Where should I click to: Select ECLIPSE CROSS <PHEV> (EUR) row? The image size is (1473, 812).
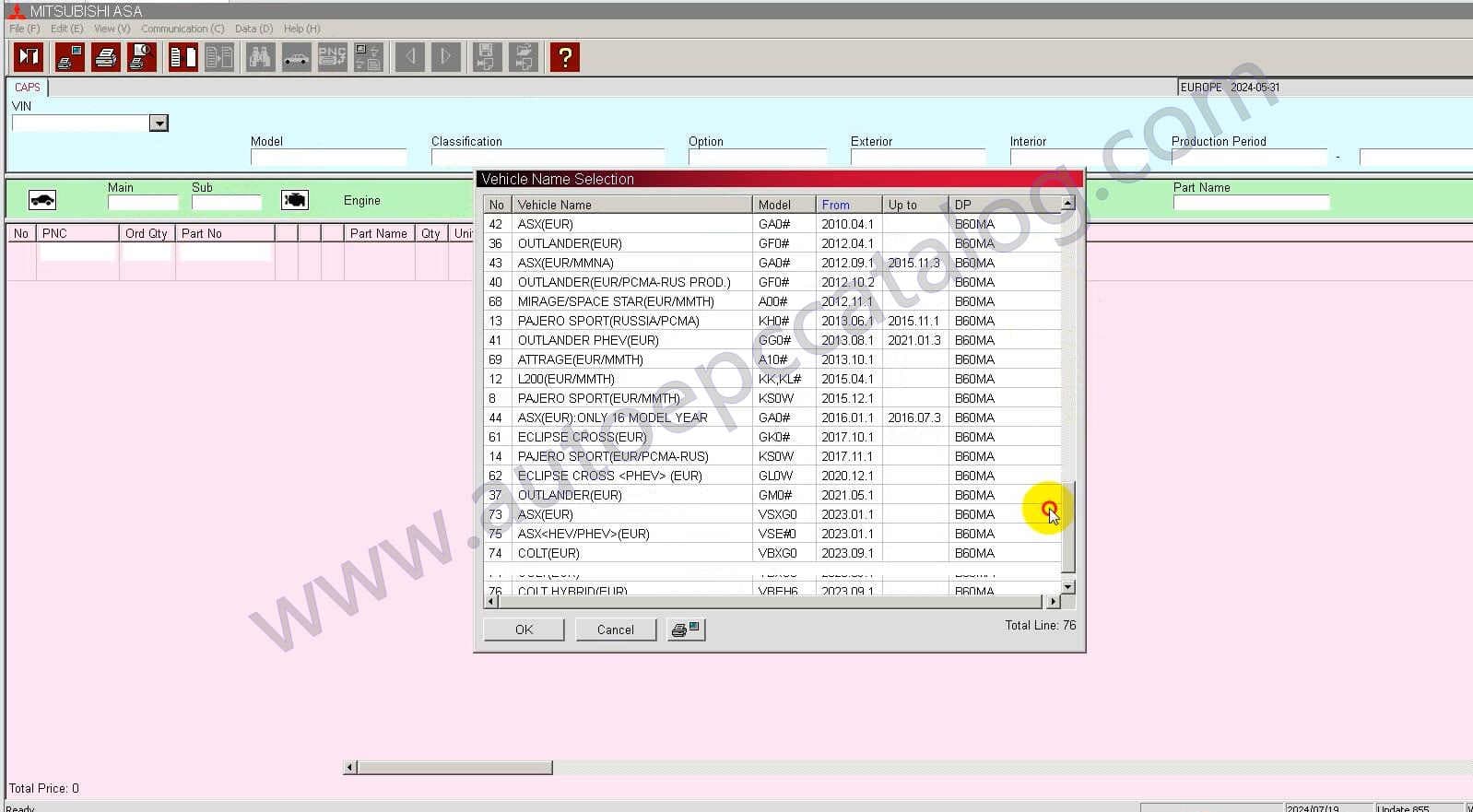[772, 476]
